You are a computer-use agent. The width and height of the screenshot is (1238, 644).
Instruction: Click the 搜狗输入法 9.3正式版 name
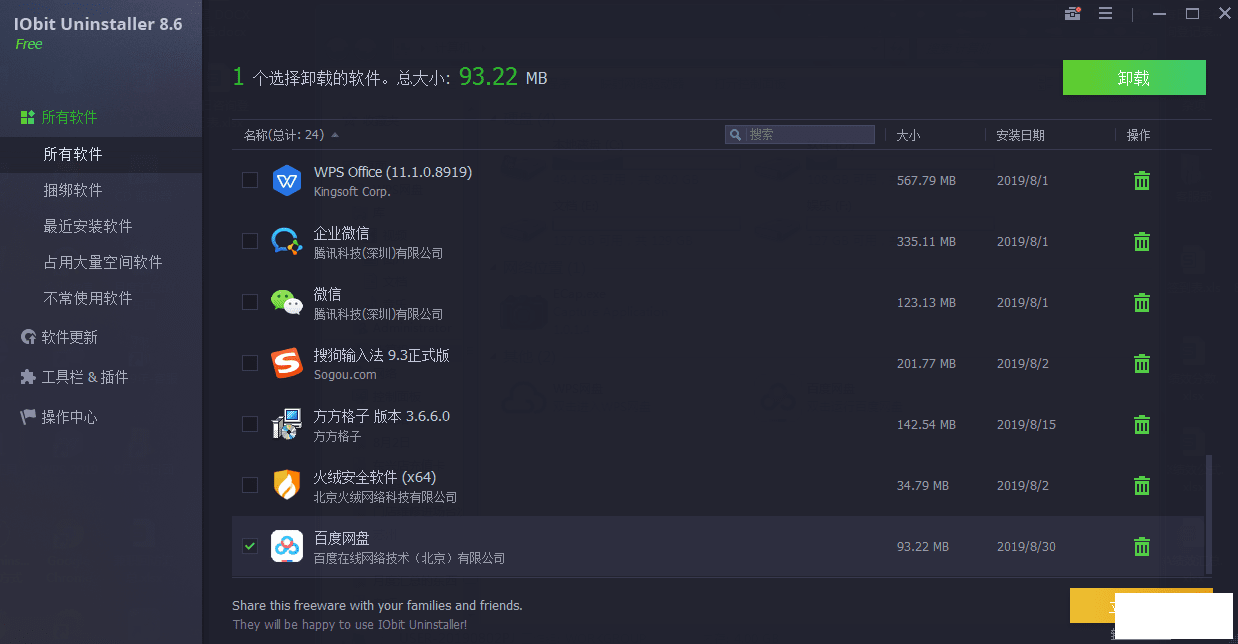point(382,355)
